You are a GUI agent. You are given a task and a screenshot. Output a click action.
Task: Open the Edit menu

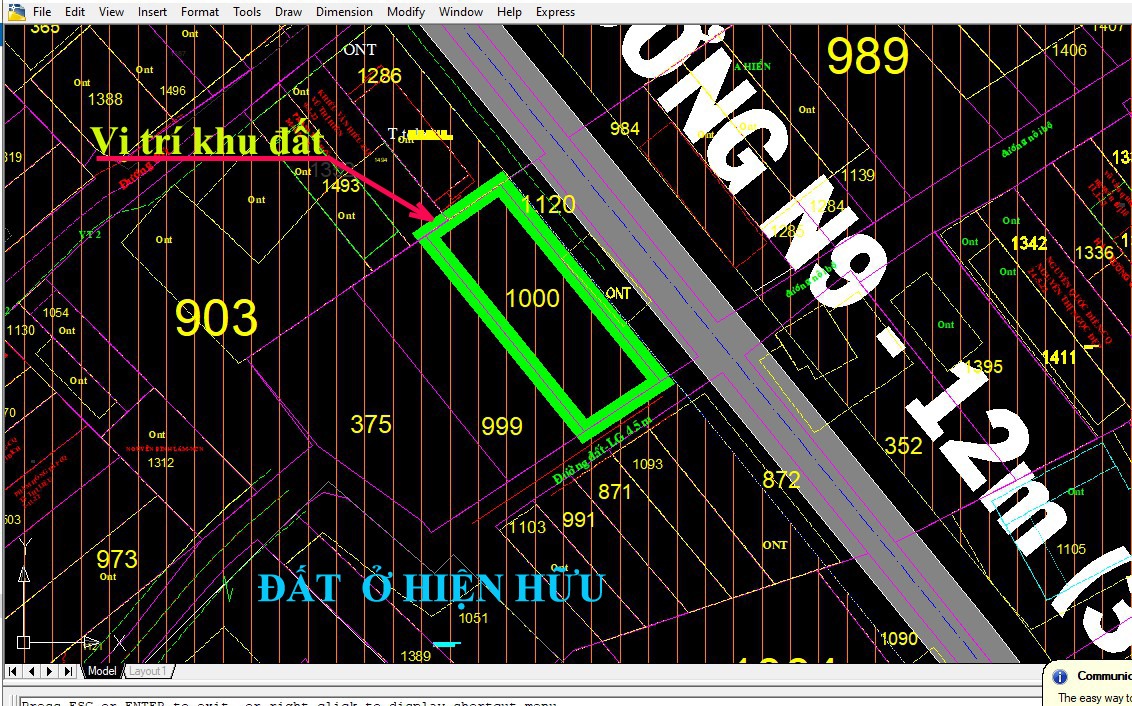tap(75, 12)
